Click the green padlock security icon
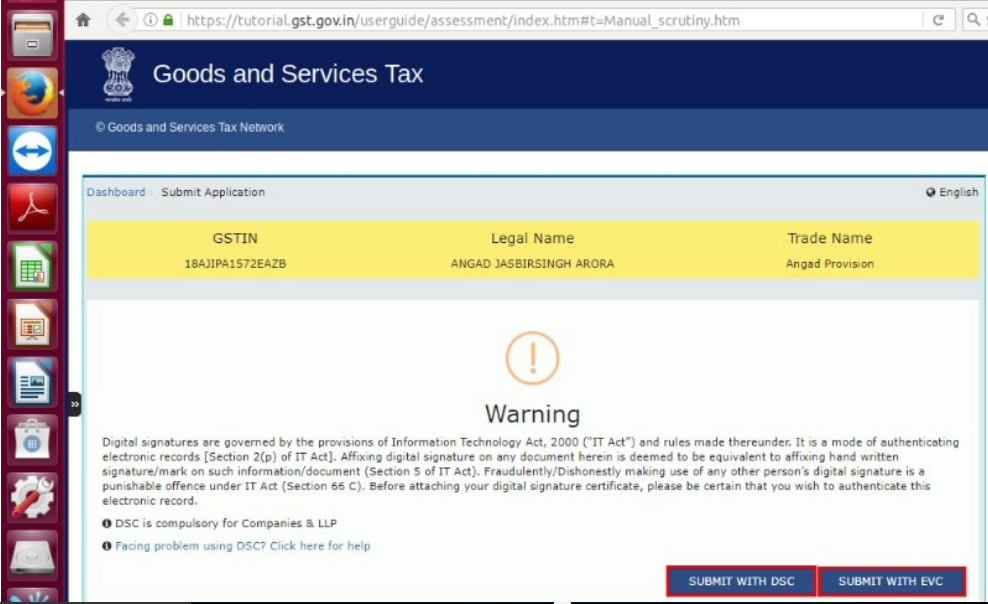 168,20
